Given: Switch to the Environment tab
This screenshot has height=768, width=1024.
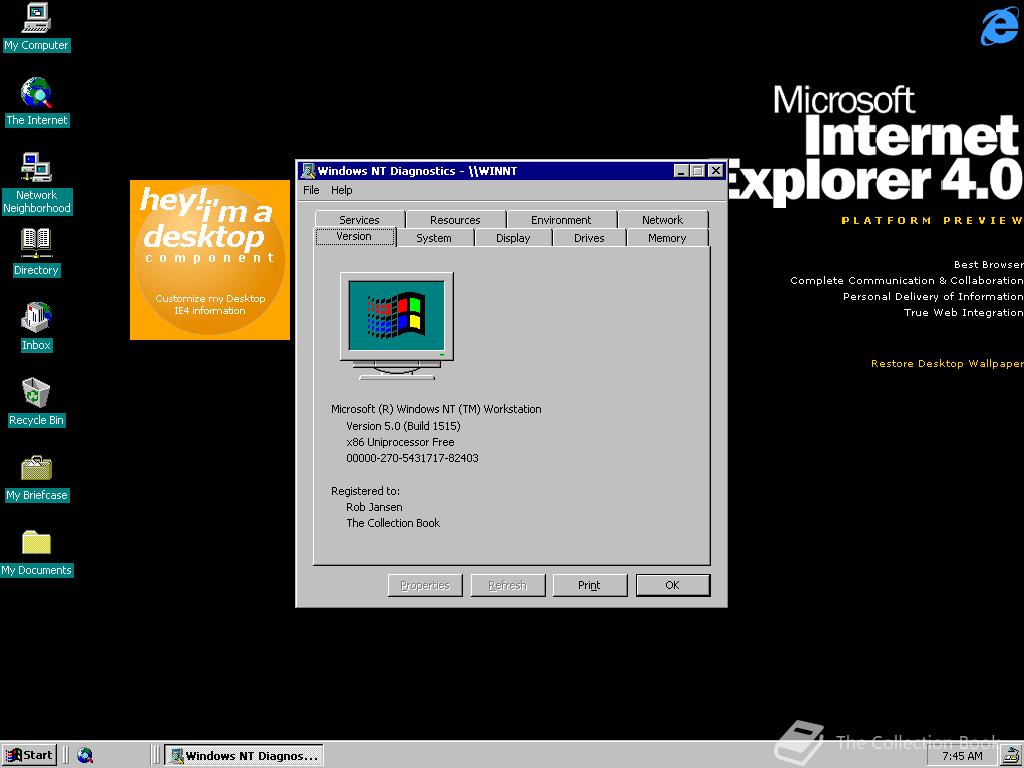Looking at the screenshot, I should tap(561, 220).
